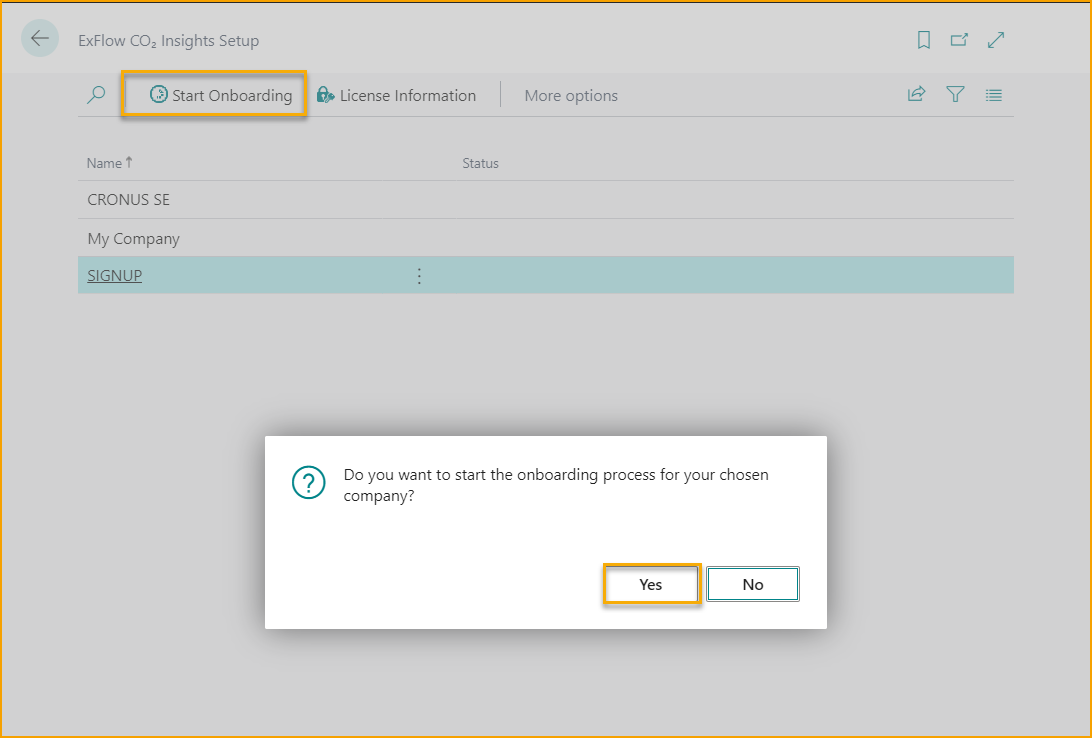
Task: Open the search magnifier
Action: pos(96,94)
